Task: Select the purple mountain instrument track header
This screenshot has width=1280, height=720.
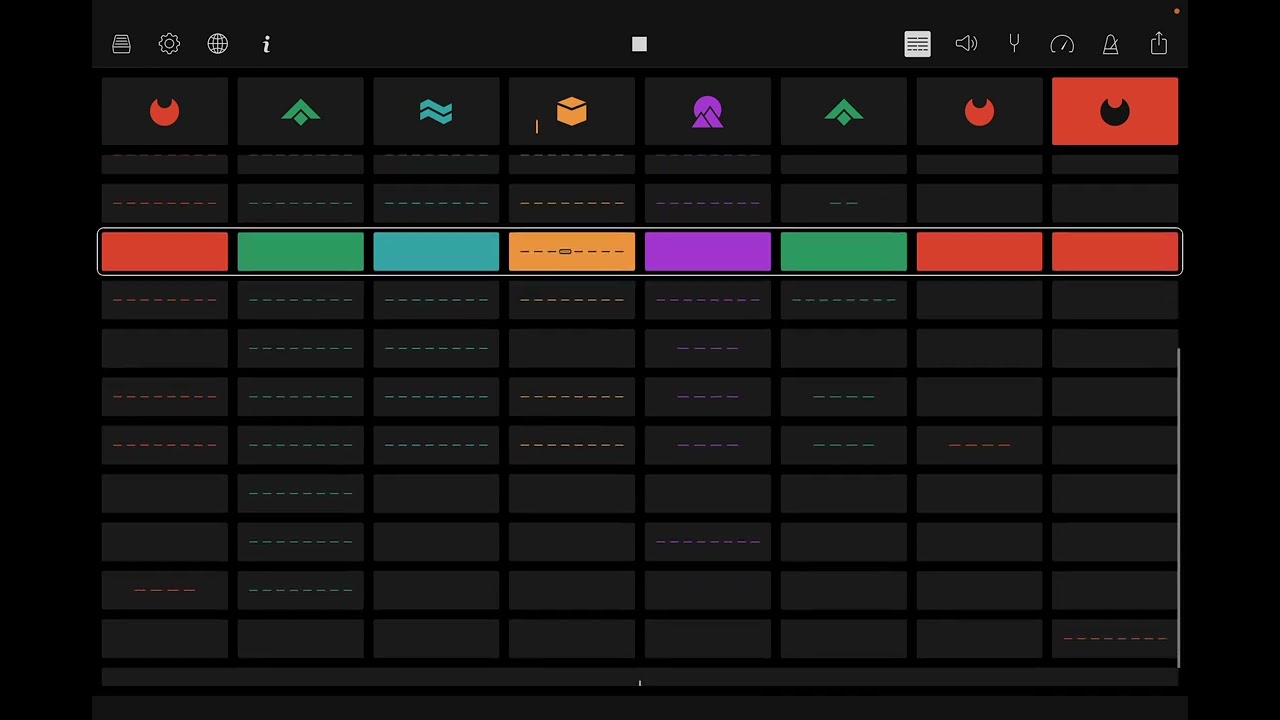Action: coord(708,111)
